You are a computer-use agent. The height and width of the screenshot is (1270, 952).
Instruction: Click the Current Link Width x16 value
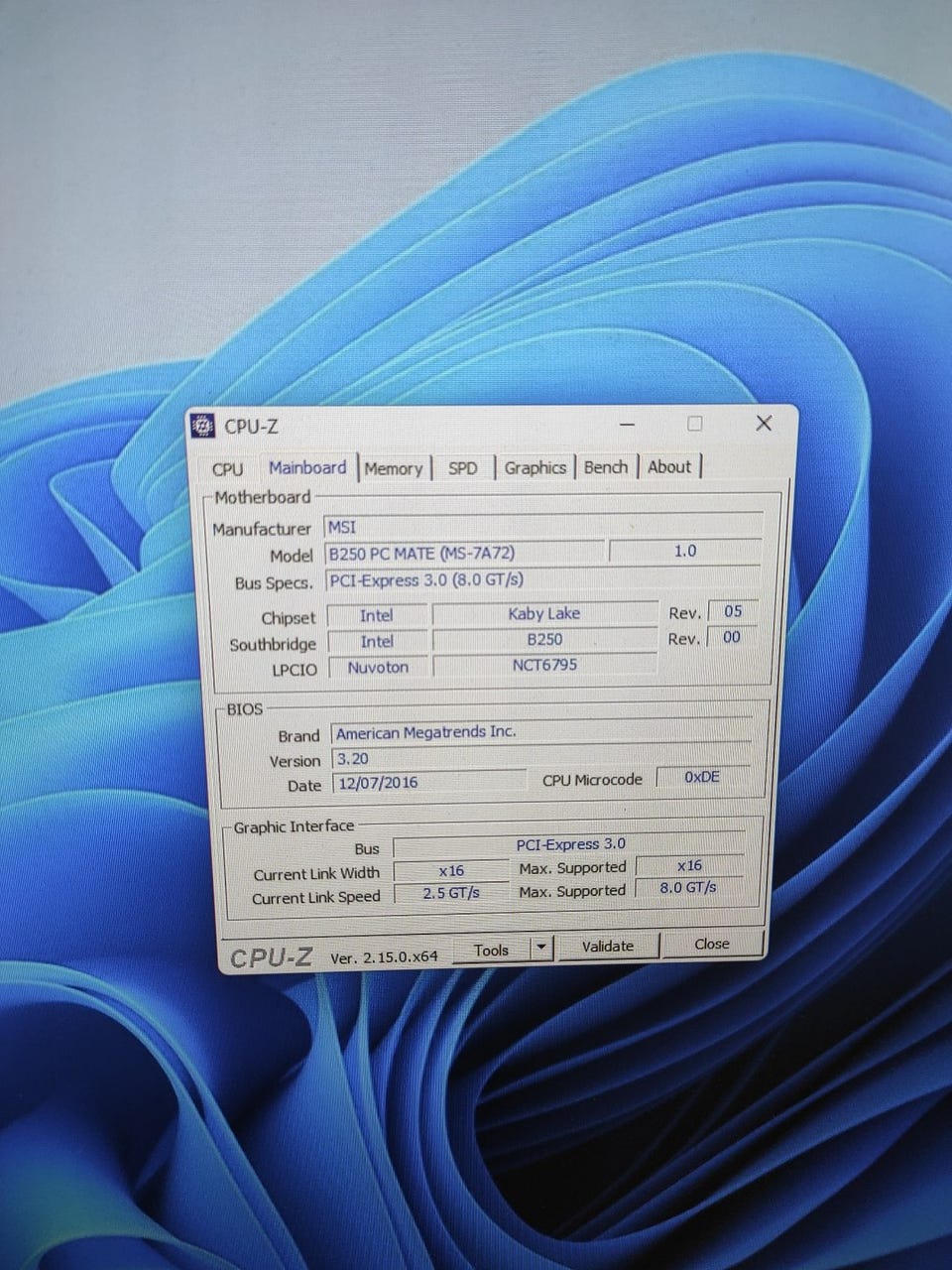[x=451, y=870]
